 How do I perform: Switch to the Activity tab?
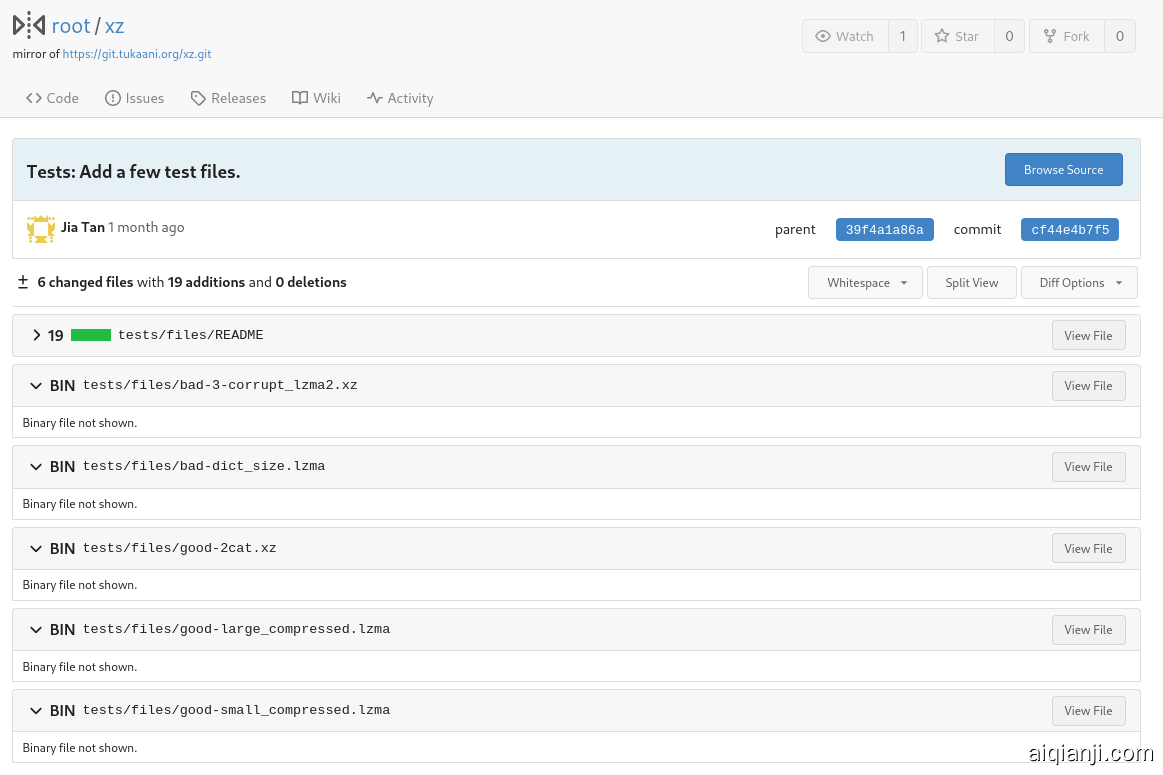[x=400, y=98]
